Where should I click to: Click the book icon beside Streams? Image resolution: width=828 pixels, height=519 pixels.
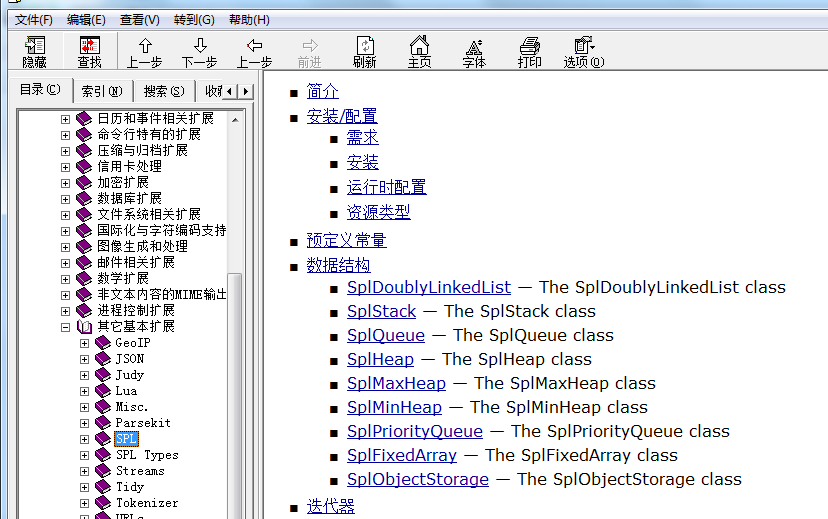click(103, 471)
